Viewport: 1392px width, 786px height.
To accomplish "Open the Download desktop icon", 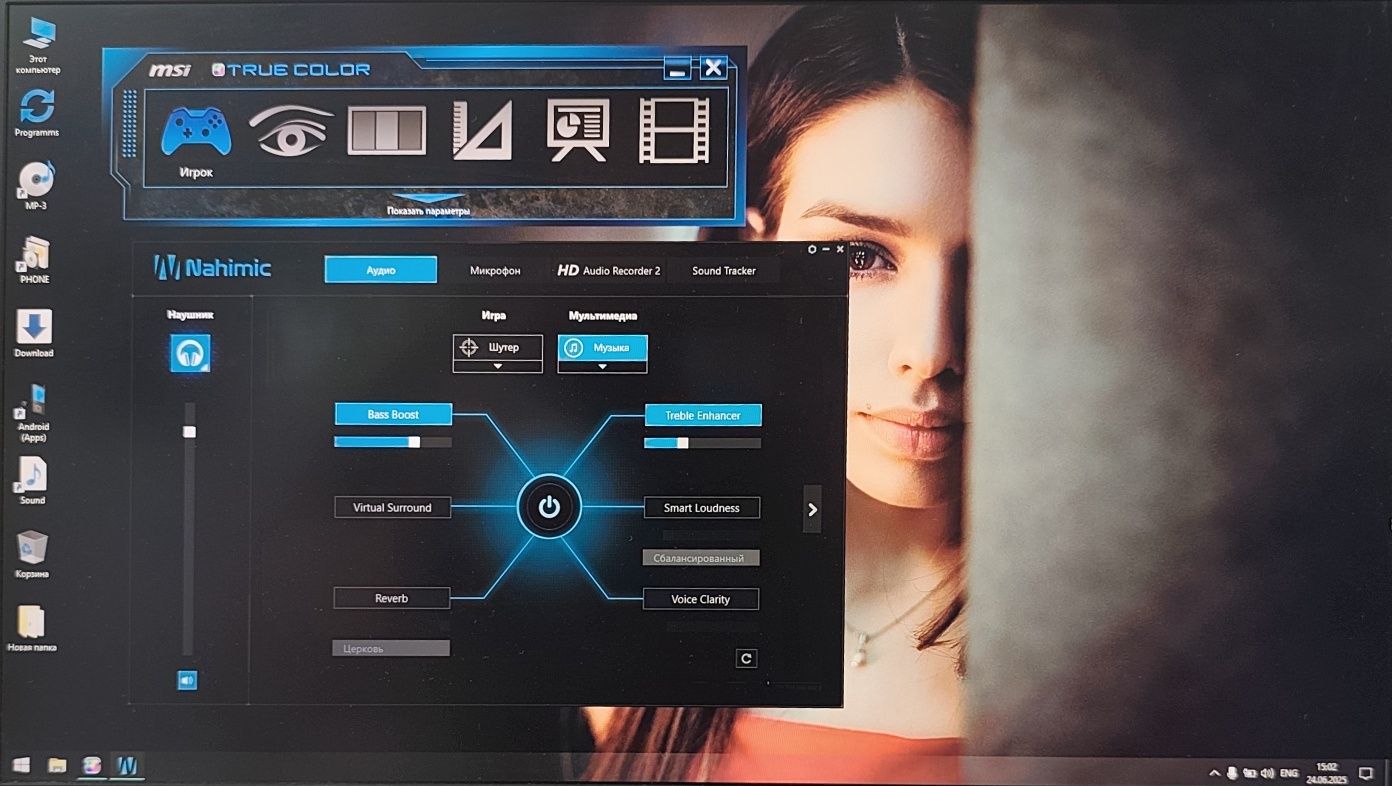I will tap(34, 334).
